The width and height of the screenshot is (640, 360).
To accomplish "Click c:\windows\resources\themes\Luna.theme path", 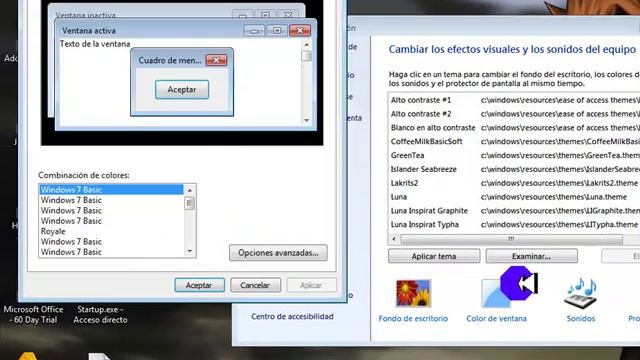I will [x=554, y=197].
